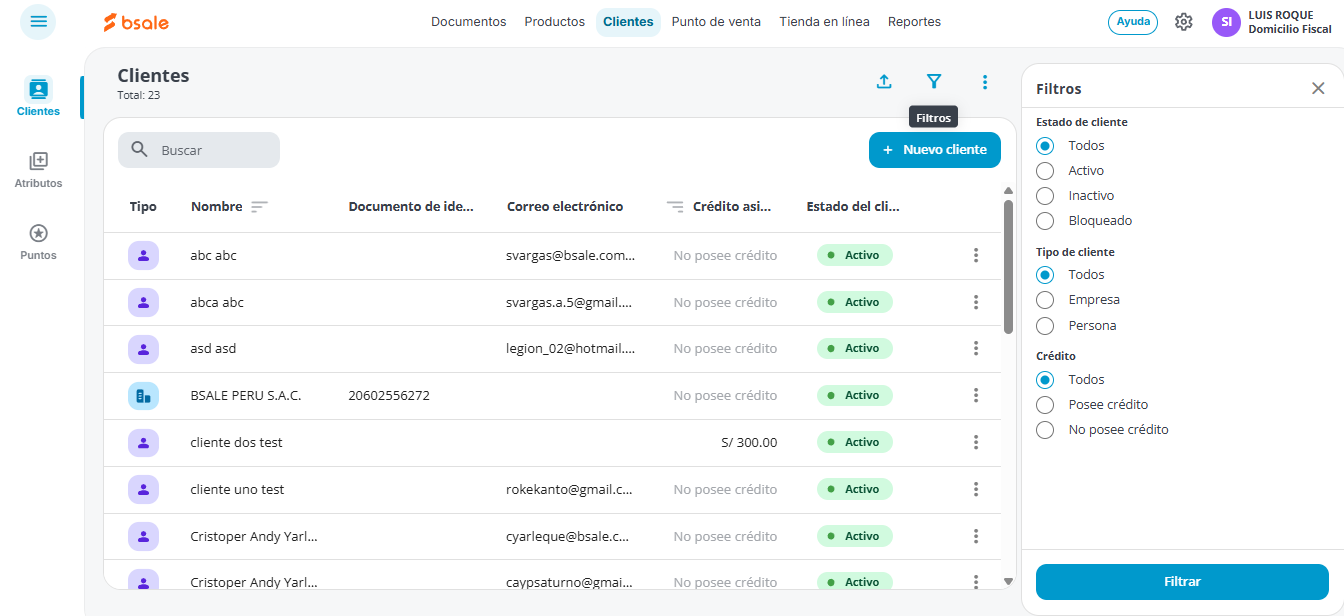Click the Estado del cliente column header
This screenshot has height=616, width=1344.
[853, 207]
